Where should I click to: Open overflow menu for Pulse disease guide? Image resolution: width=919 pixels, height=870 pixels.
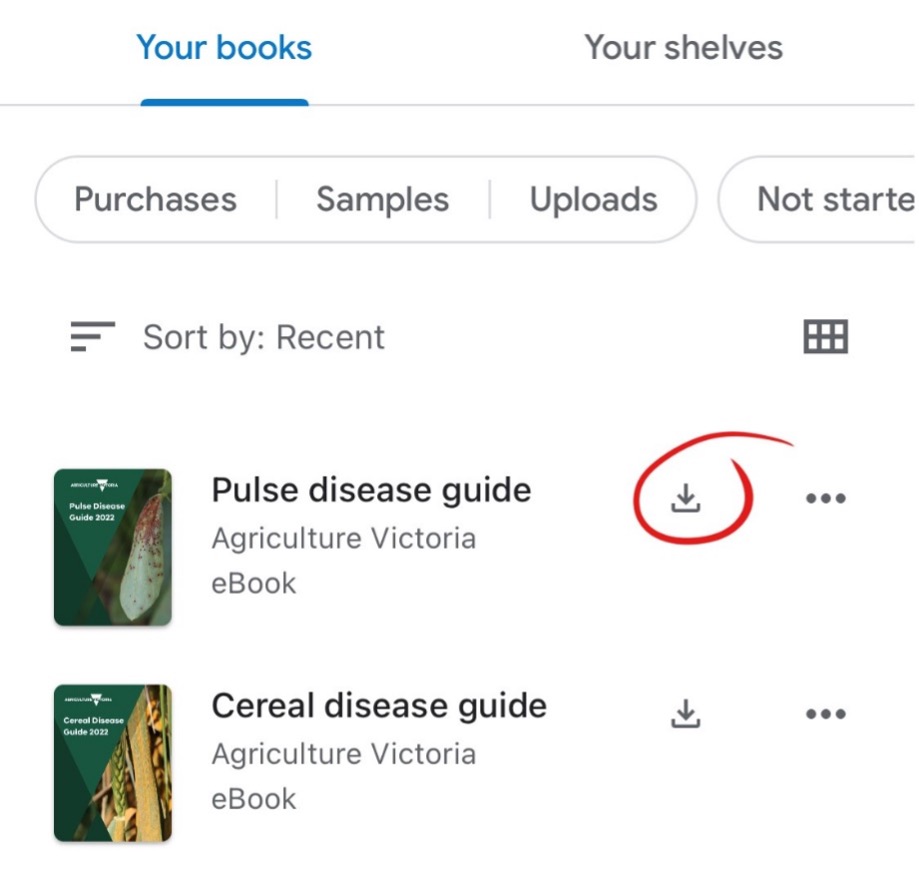click(826, 497)
